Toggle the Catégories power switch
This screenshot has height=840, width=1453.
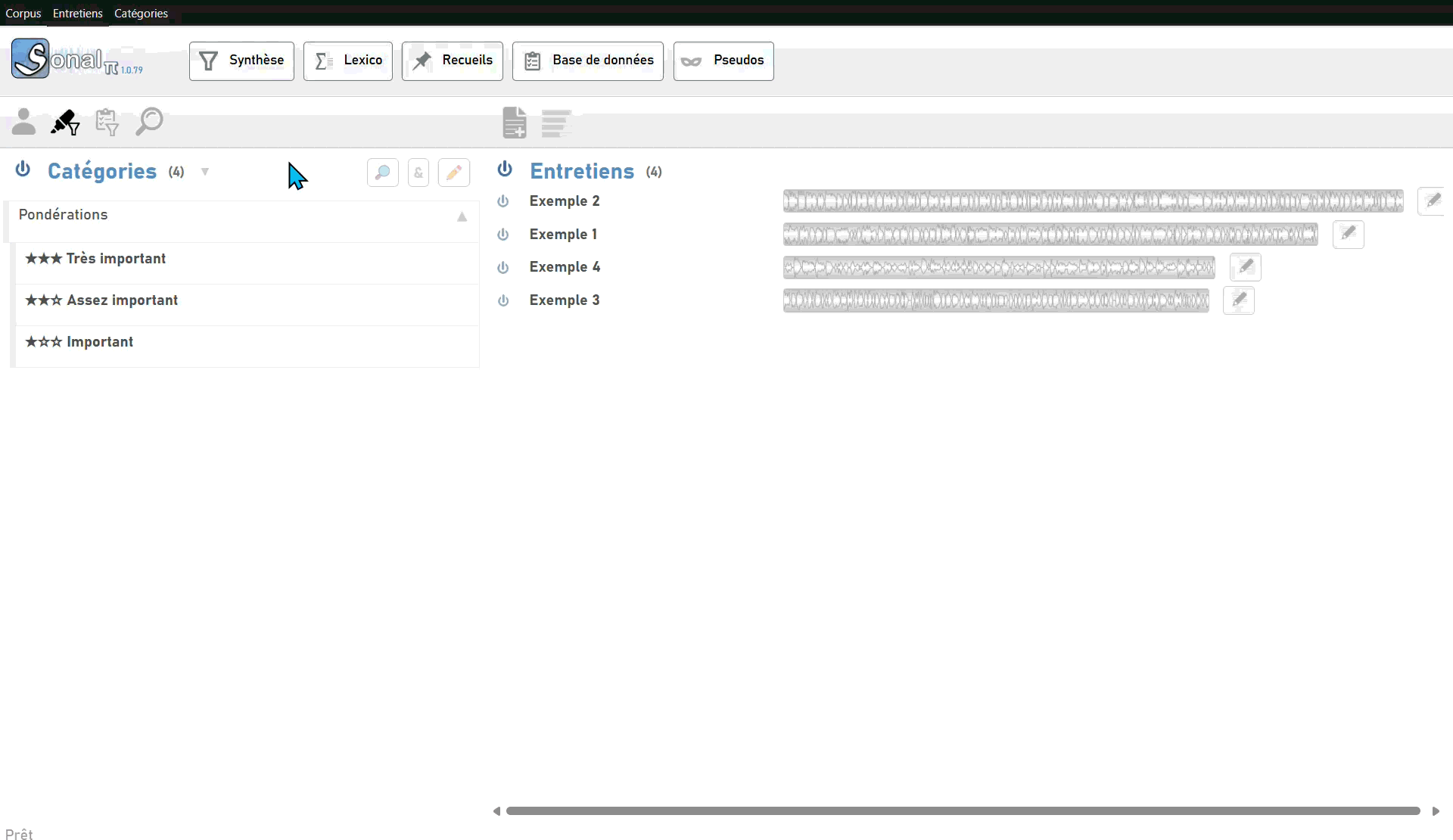[23, 169]
